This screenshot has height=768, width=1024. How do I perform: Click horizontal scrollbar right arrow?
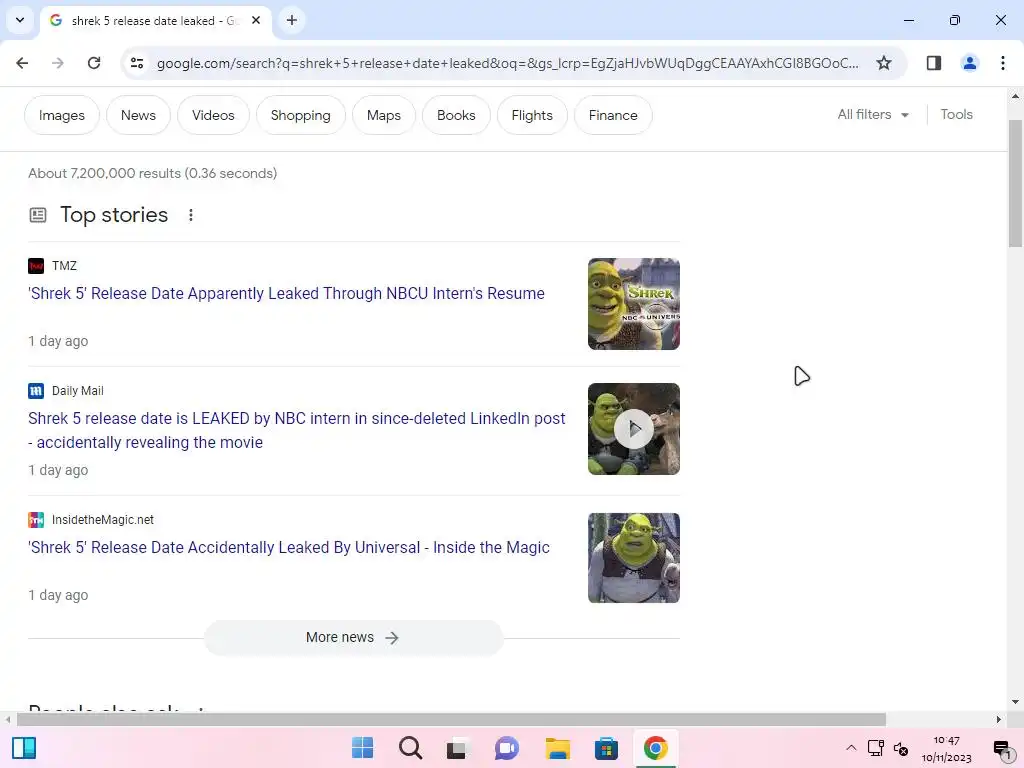[999, 719]
